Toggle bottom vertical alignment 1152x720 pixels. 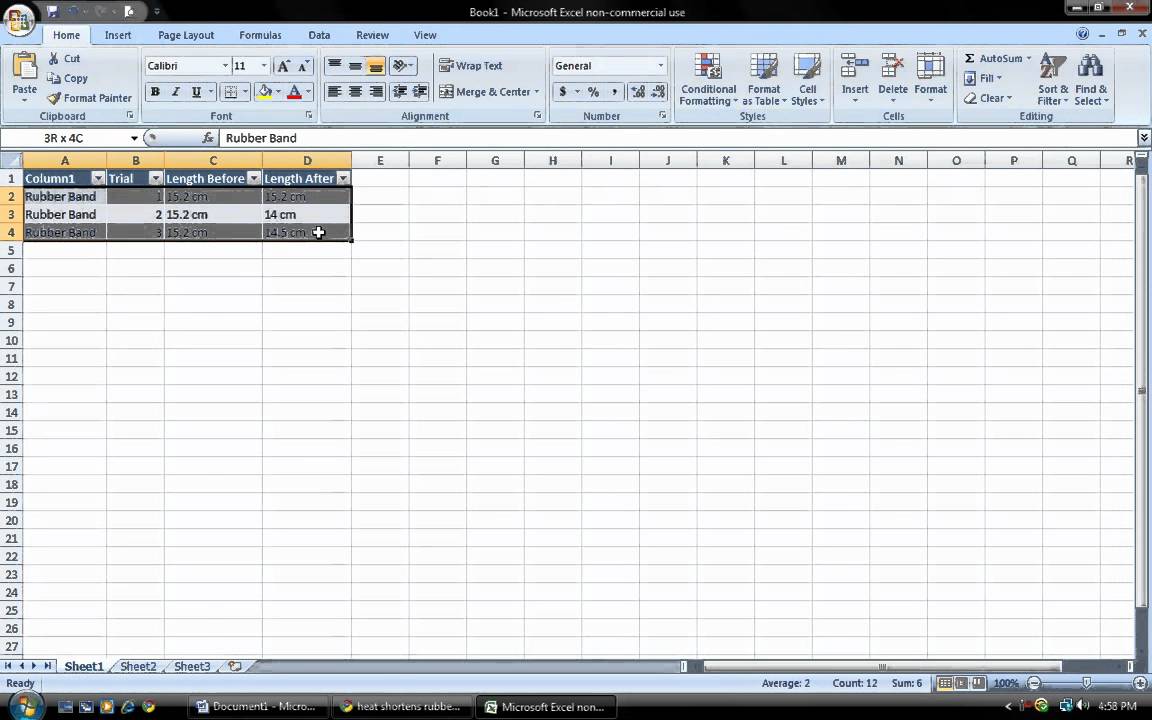(x=375, y=66)
